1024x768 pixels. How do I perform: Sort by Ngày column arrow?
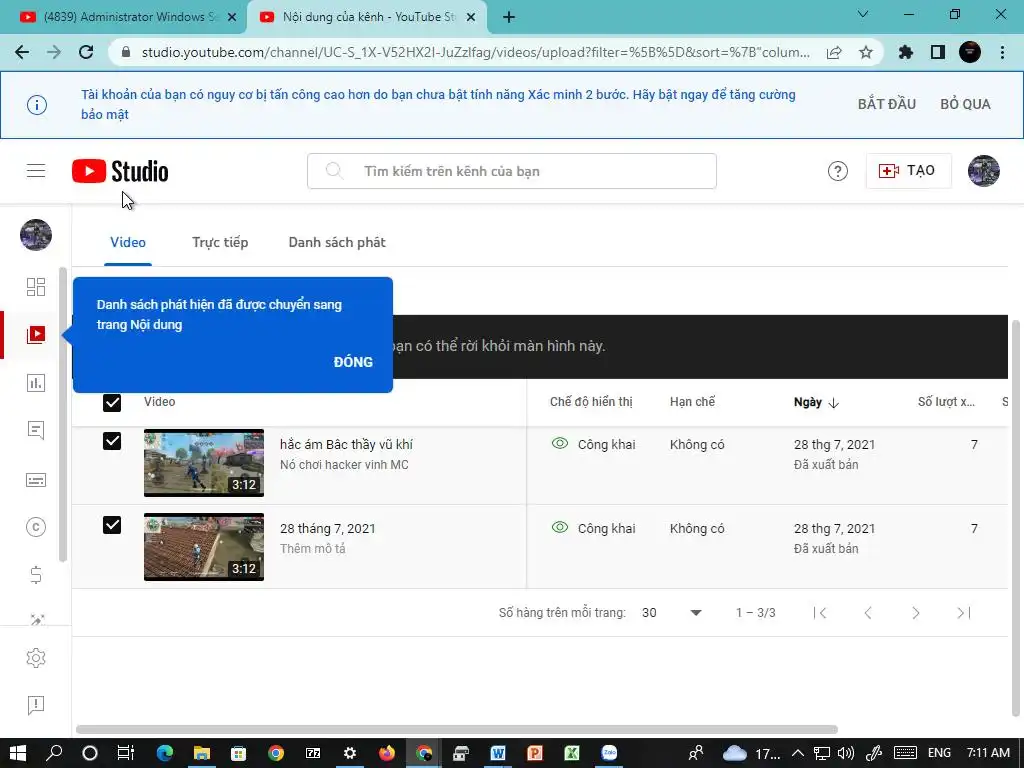tap(833, 403)
